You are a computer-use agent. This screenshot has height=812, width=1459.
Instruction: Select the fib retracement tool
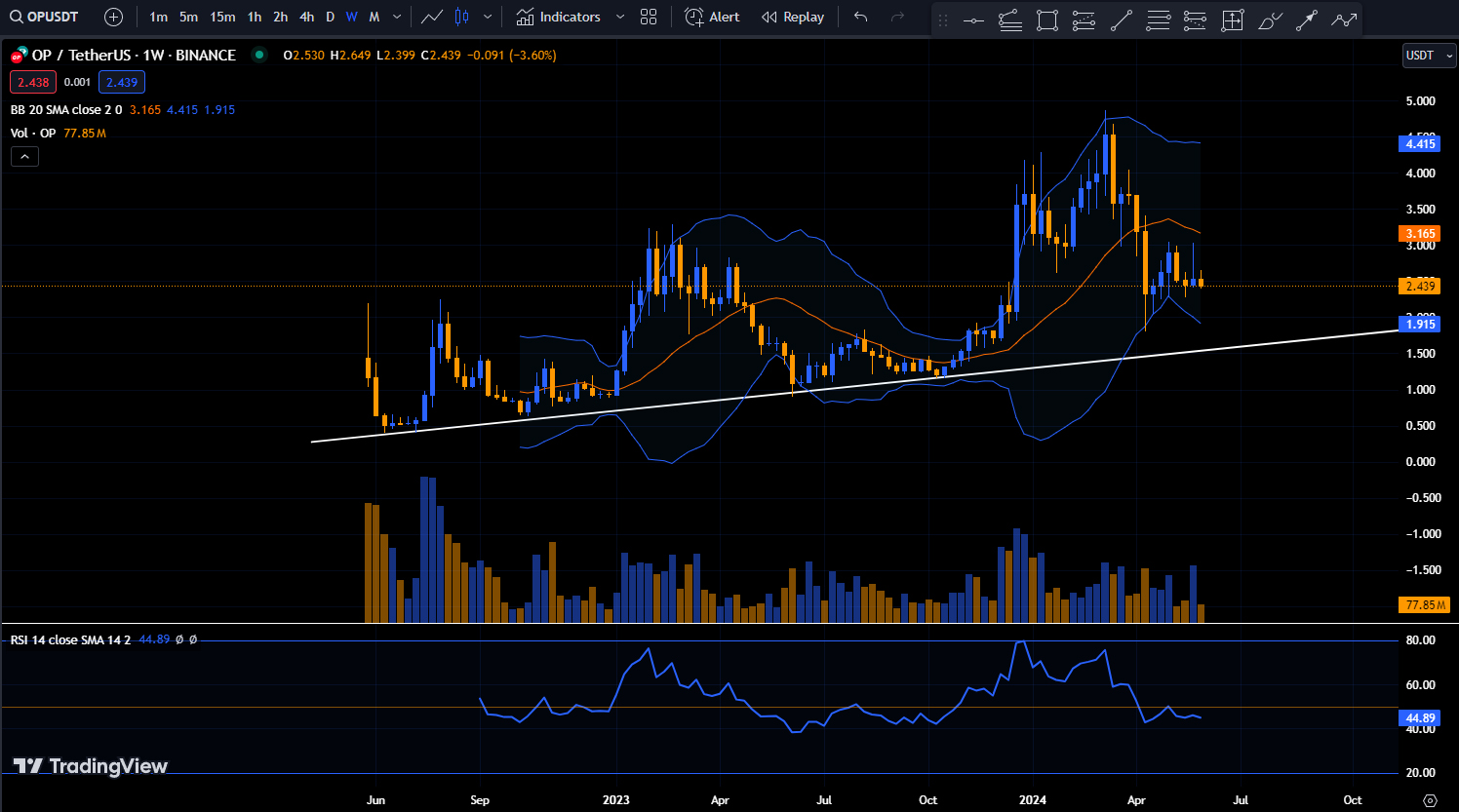click(1159, 19)
